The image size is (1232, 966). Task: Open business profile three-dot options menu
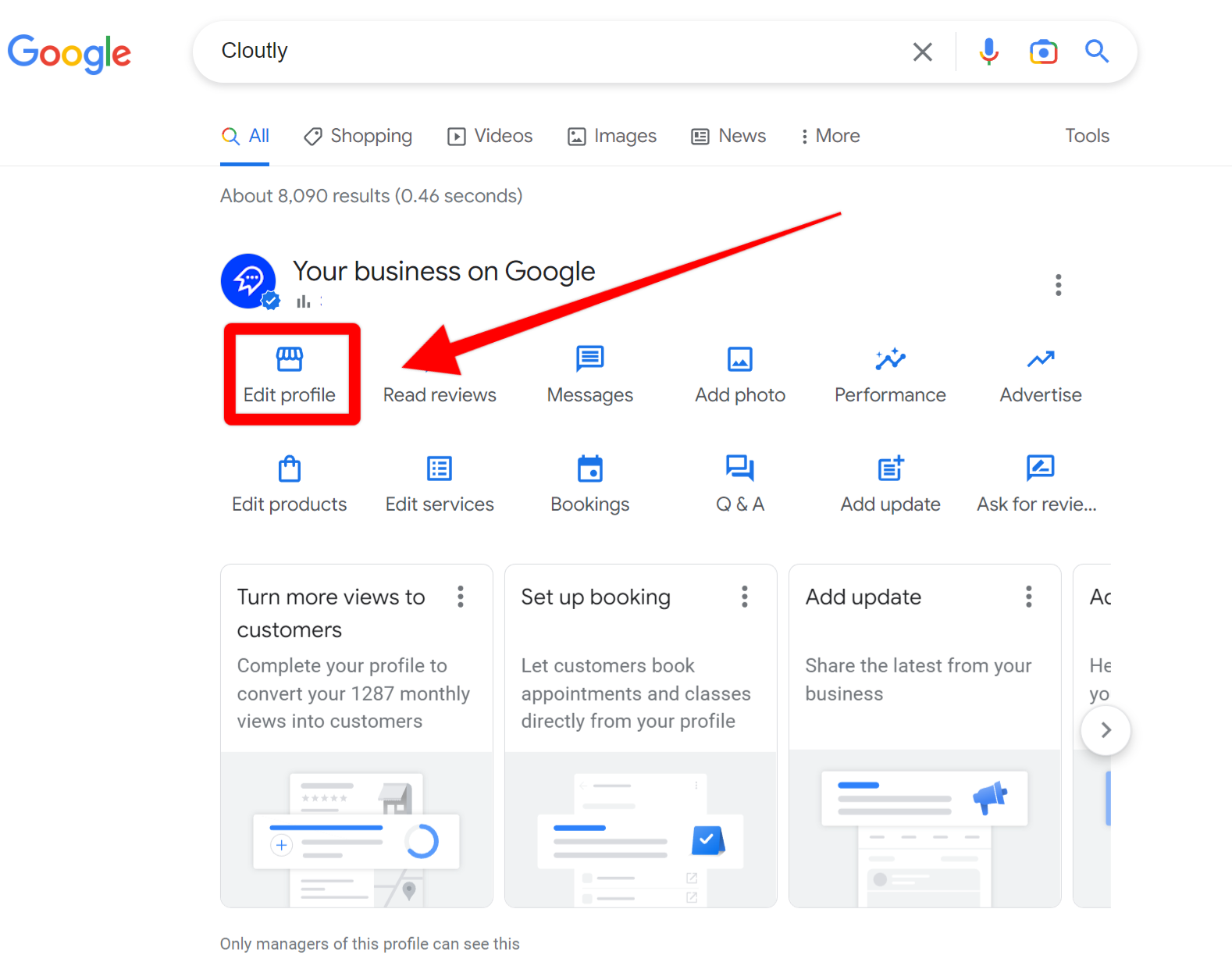pos(1058,285)
